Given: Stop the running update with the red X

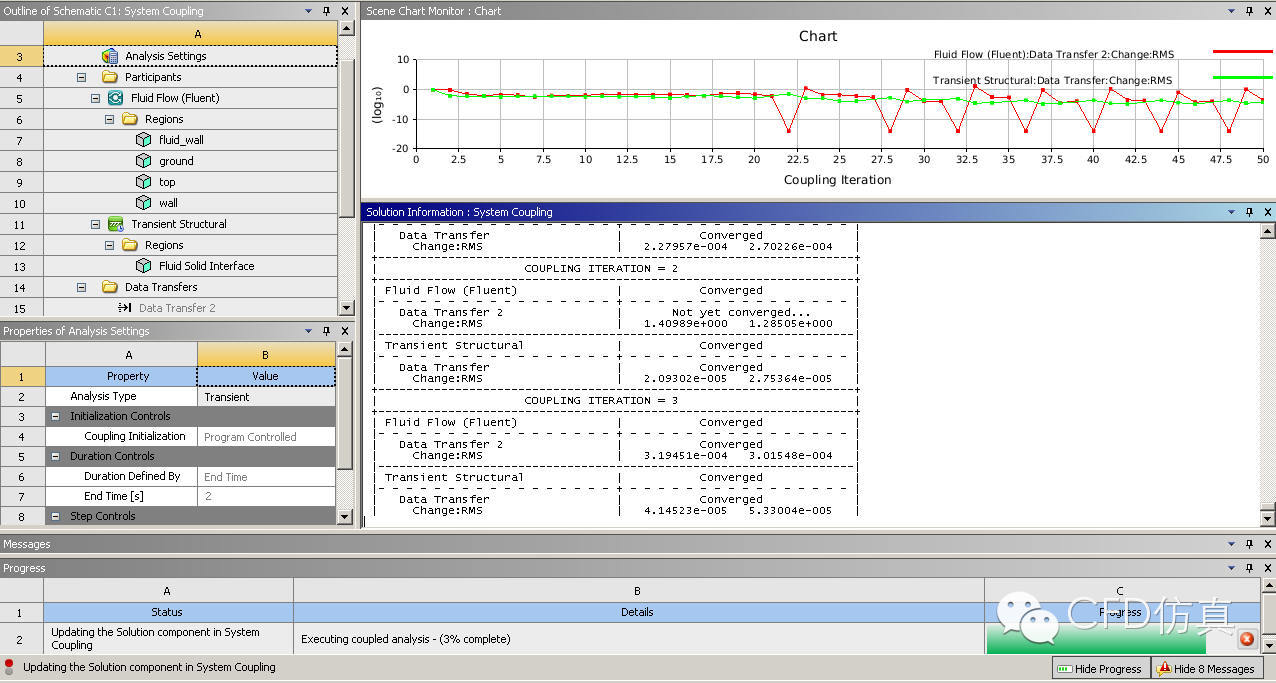Looking at the screenshot, I should (x=1247, y=639).
